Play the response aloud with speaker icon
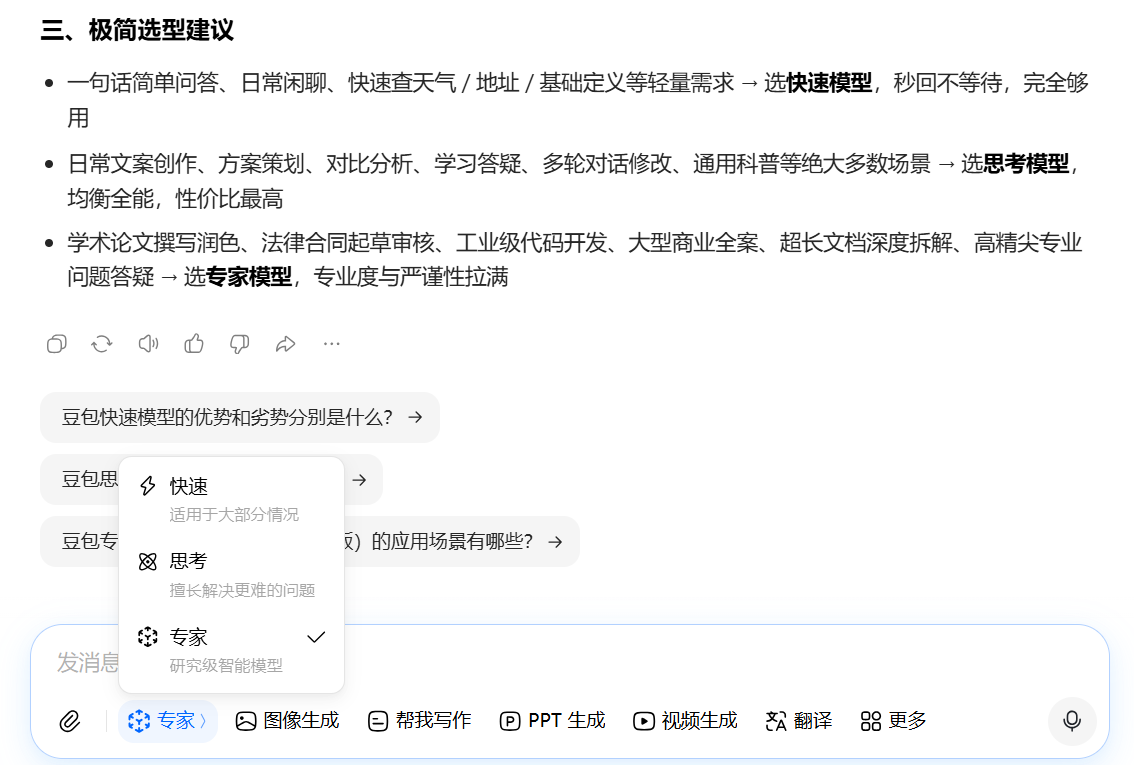The image size is (1134, 765). click(148, 344)
